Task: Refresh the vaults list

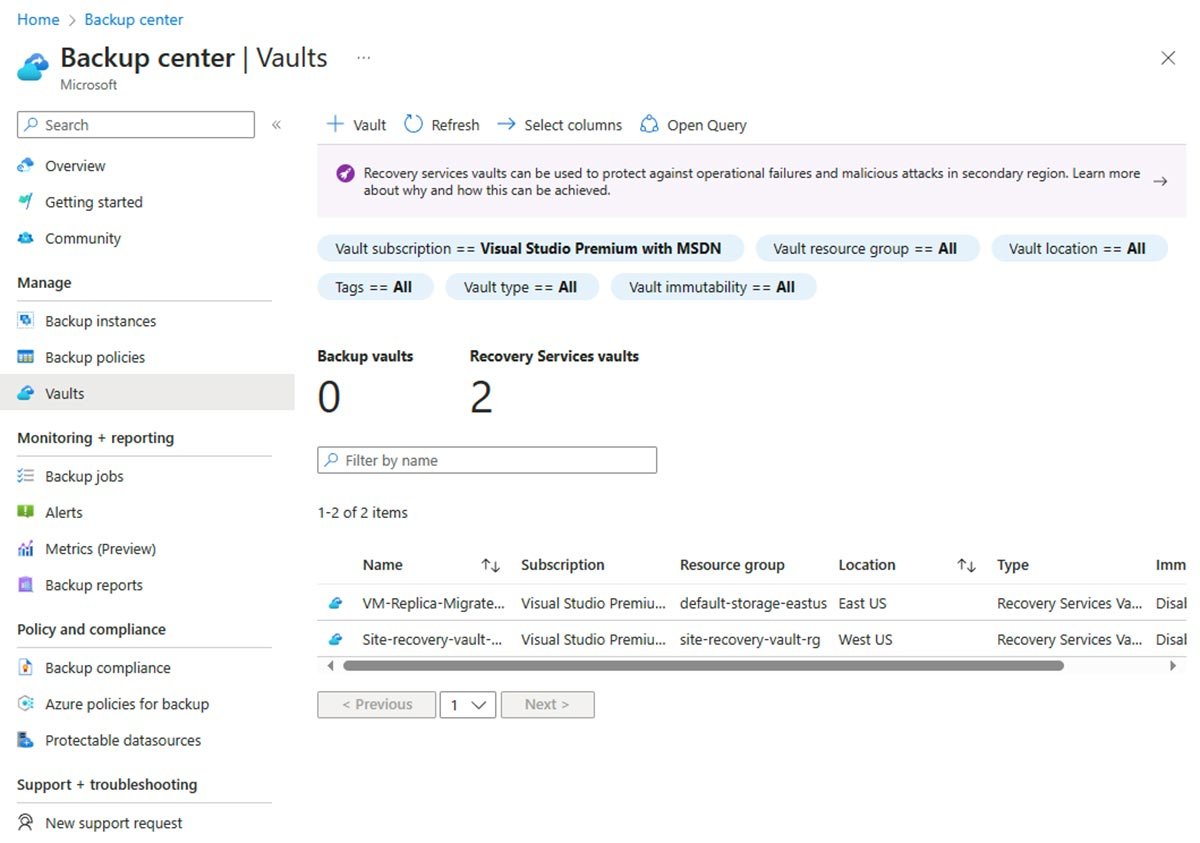Action: [442, 124]
